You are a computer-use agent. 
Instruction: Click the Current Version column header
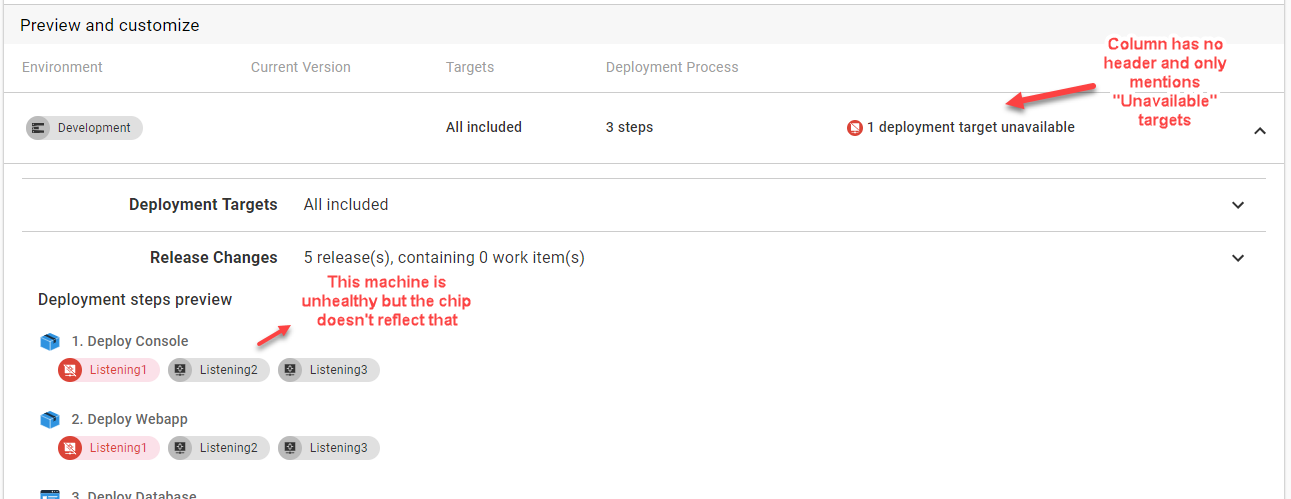pos(301,67)
